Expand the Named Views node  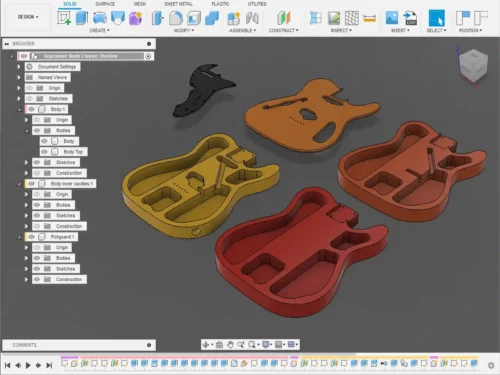pos(19,77)
